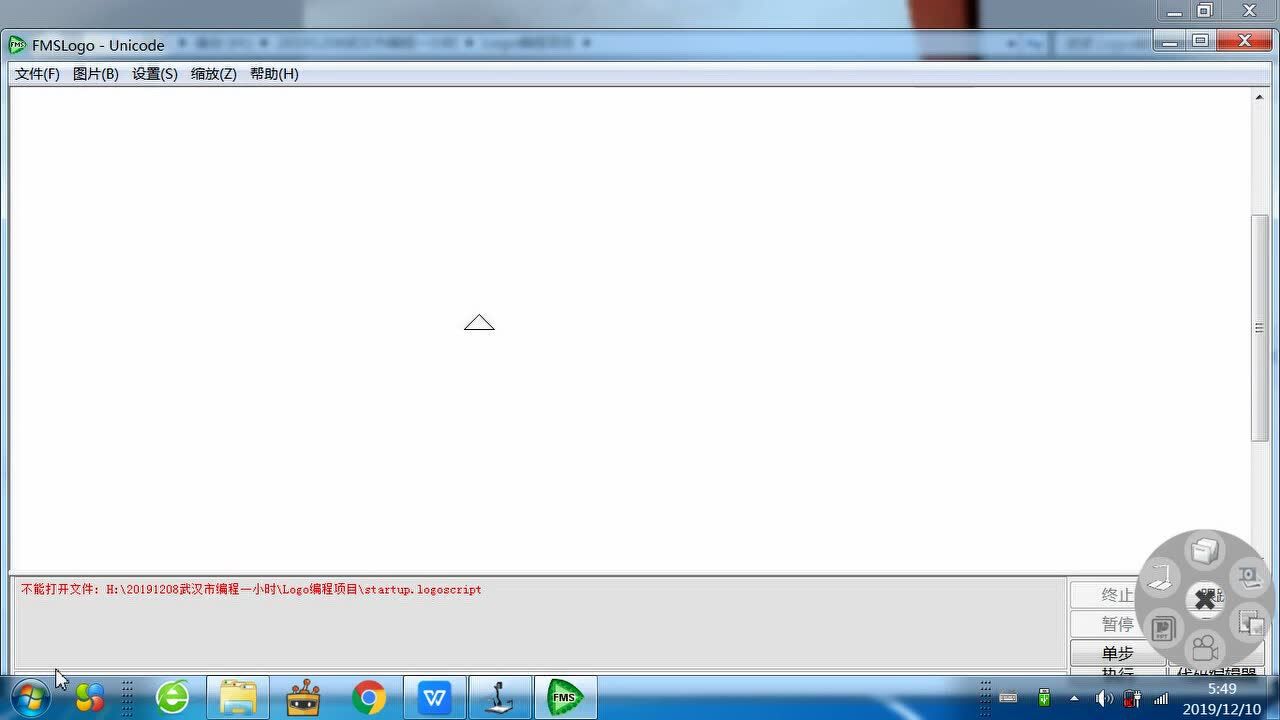Screen dimensions: 1280x720
Task: Click the vertical scrollbar thumb on canvas
Action: point(1259,327)
